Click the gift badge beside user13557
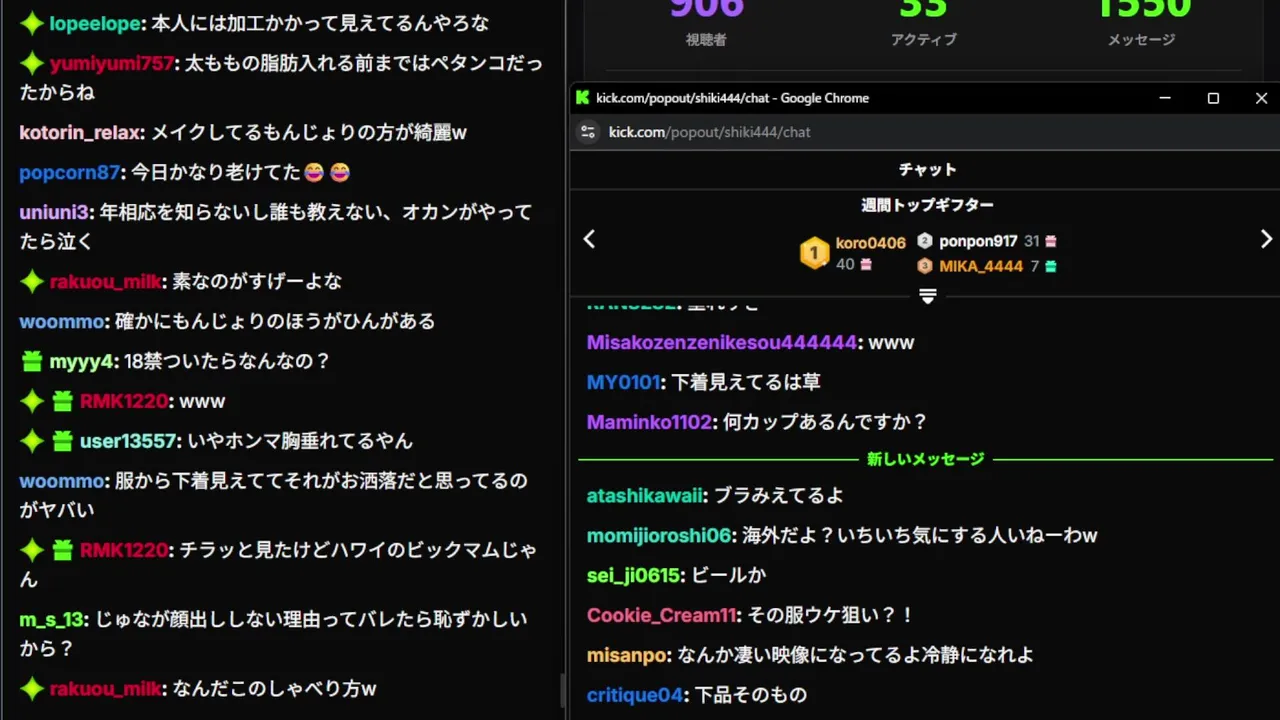The height and width of the screenshot is (720, 1280). coord(62,441)
